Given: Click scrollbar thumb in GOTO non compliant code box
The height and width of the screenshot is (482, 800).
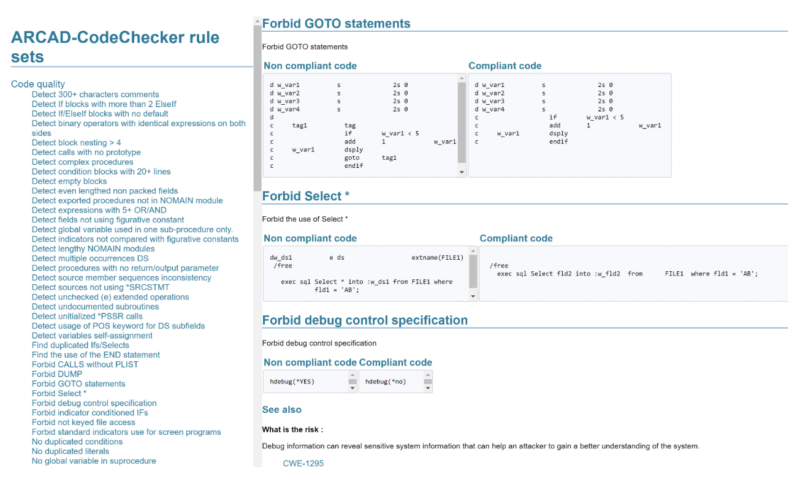Looking at the screenshot, I should [462, 123].
